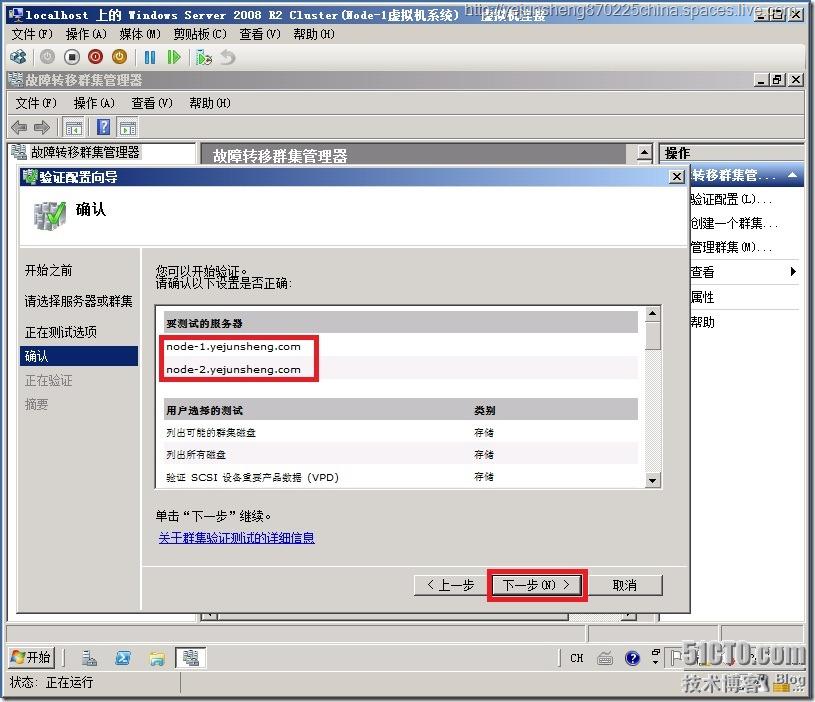
Task: Click the green Reset/Resume VM icon
Action: coord(174,57)
